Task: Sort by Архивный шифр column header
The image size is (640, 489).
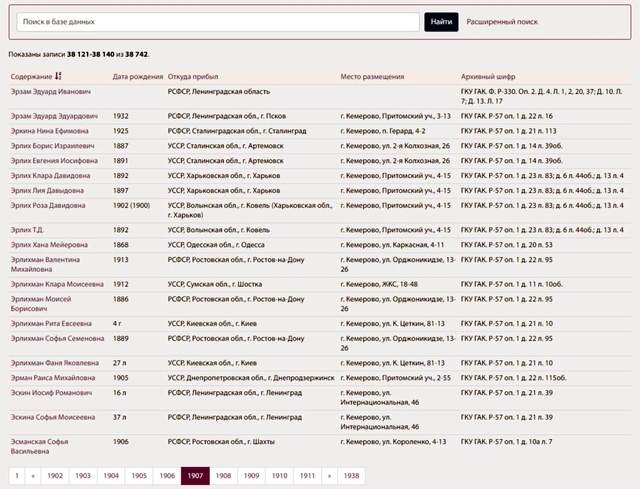Action: pyautogui.click(x=488, y=76)
